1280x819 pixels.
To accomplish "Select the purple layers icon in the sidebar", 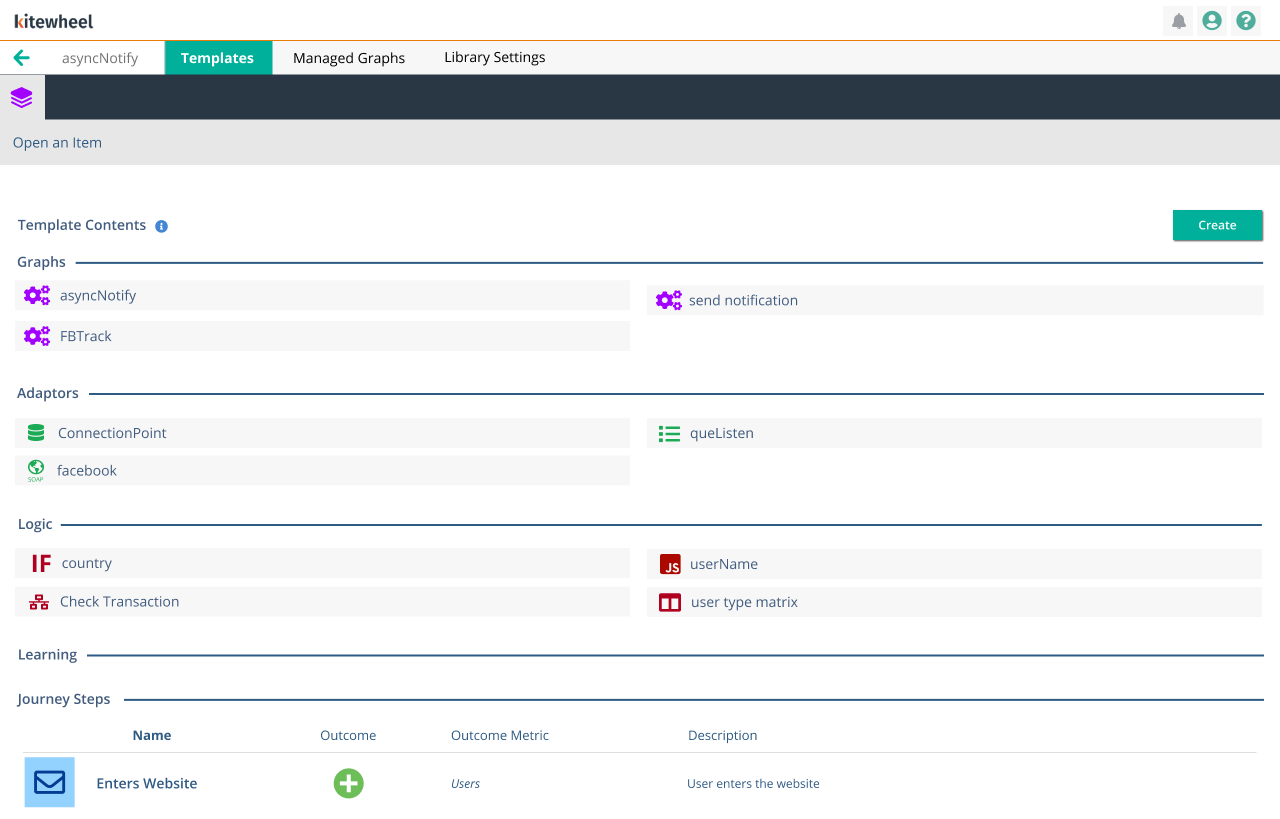I will click(22, 97).
